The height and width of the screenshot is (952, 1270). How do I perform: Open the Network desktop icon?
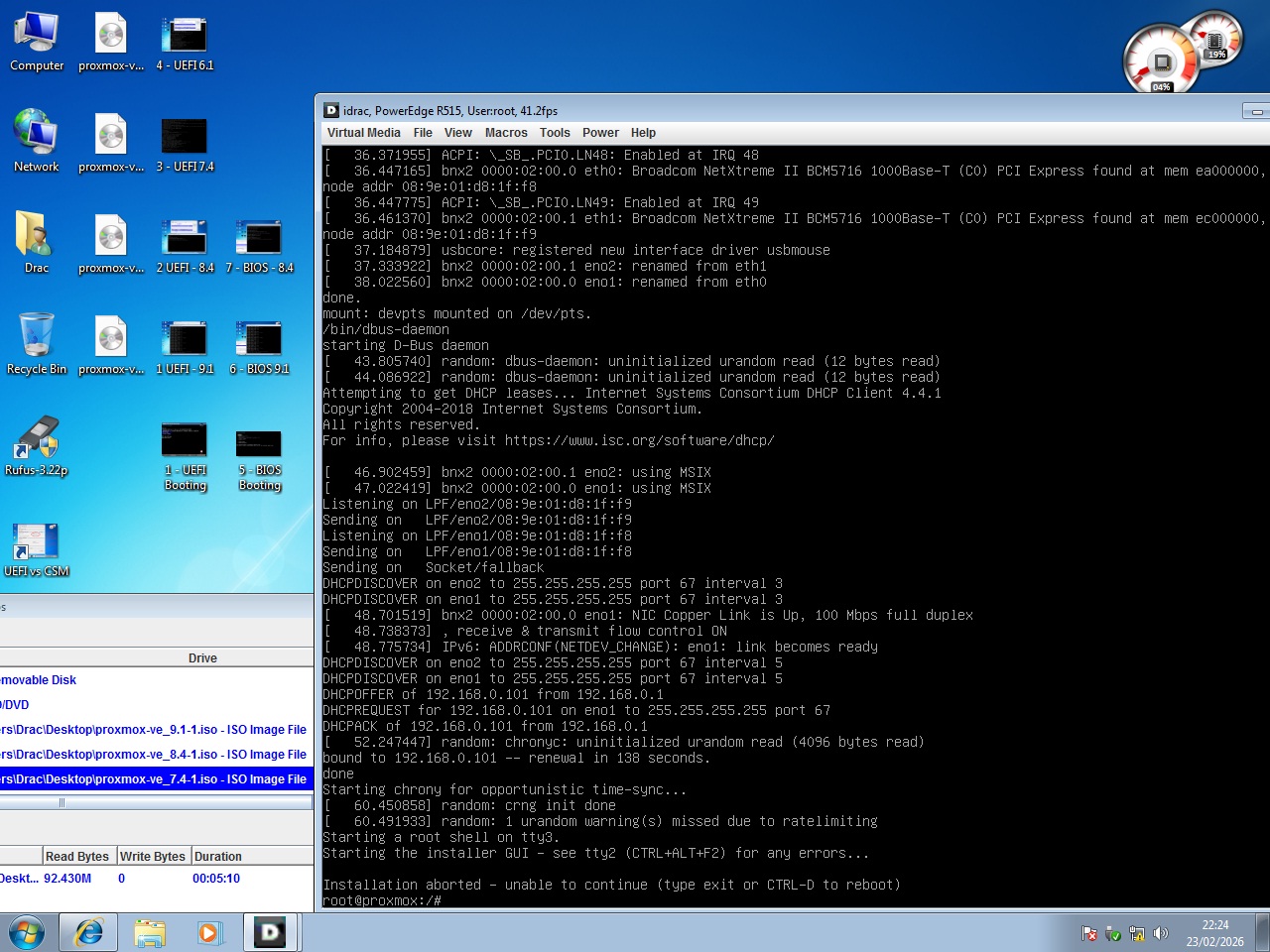pos(37,142)
